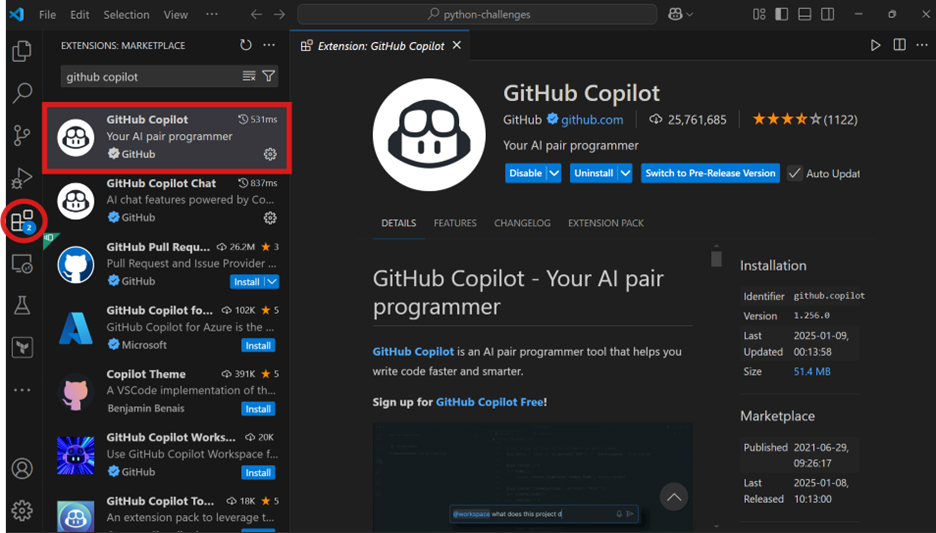Switch to the EXTENSION PACK tab
Viewport: 936px width, 533px height.
pos(606,223)
